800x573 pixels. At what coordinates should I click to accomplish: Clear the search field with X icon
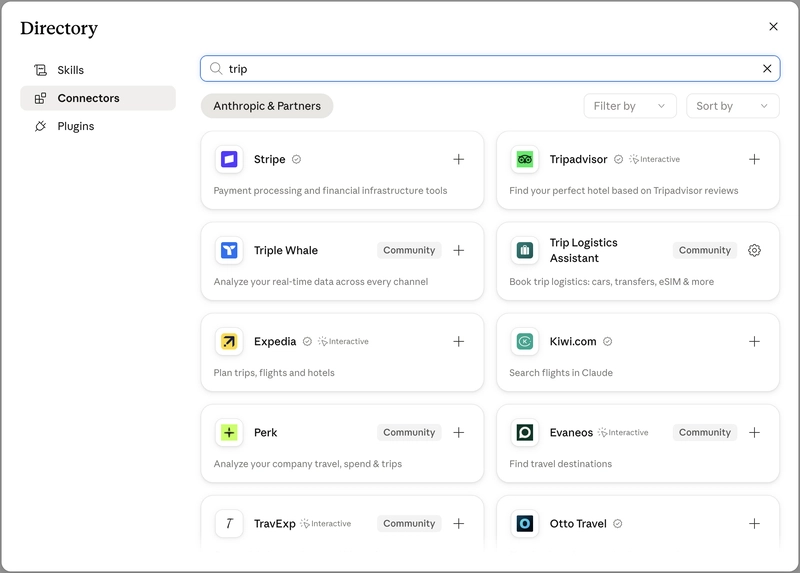[x=767, y=68]
